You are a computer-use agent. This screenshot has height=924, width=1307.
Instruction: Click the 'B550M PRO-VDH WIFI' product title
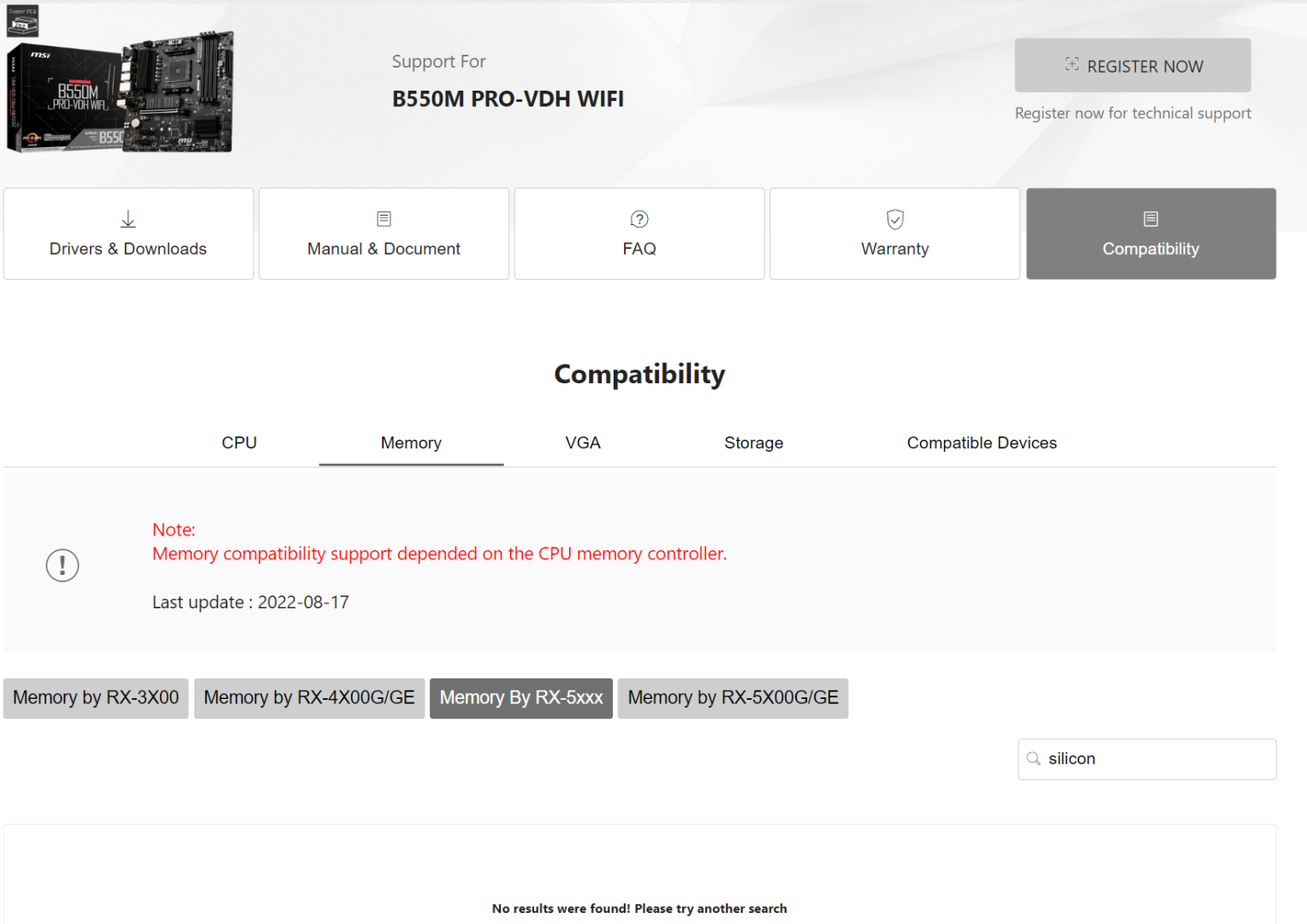508,99
